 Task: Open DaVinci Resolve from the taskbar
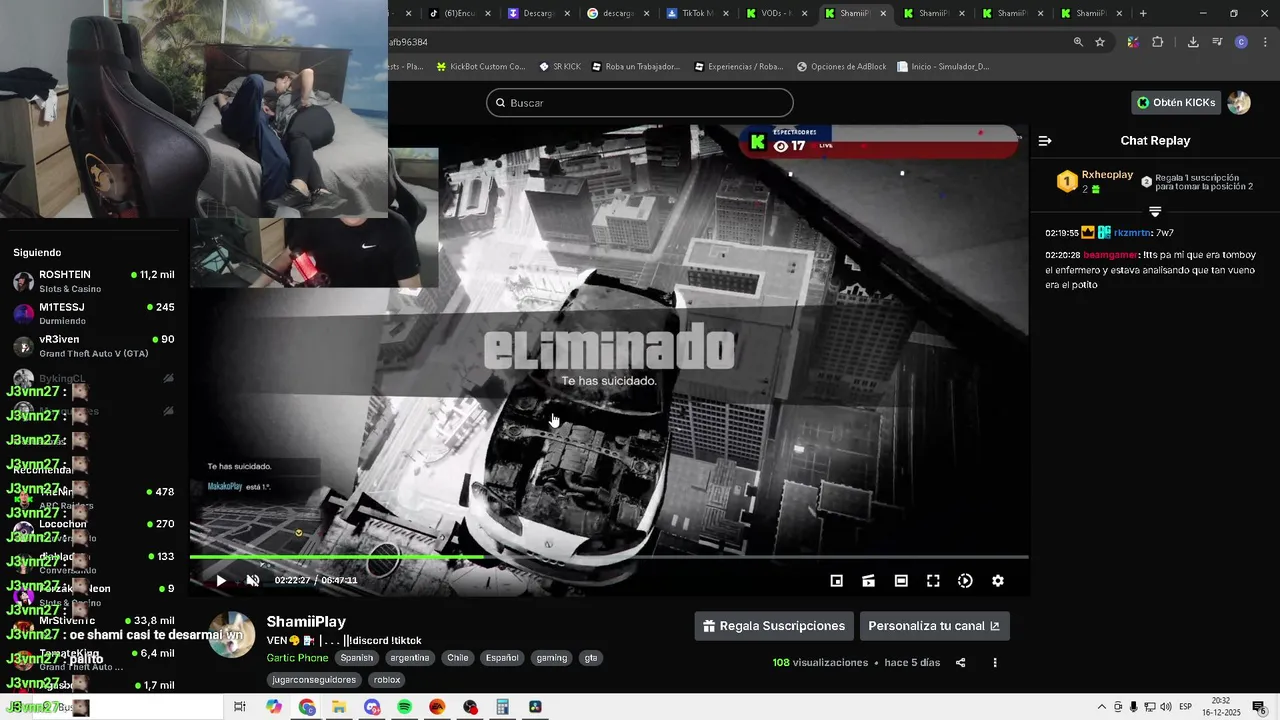point(536,707)
